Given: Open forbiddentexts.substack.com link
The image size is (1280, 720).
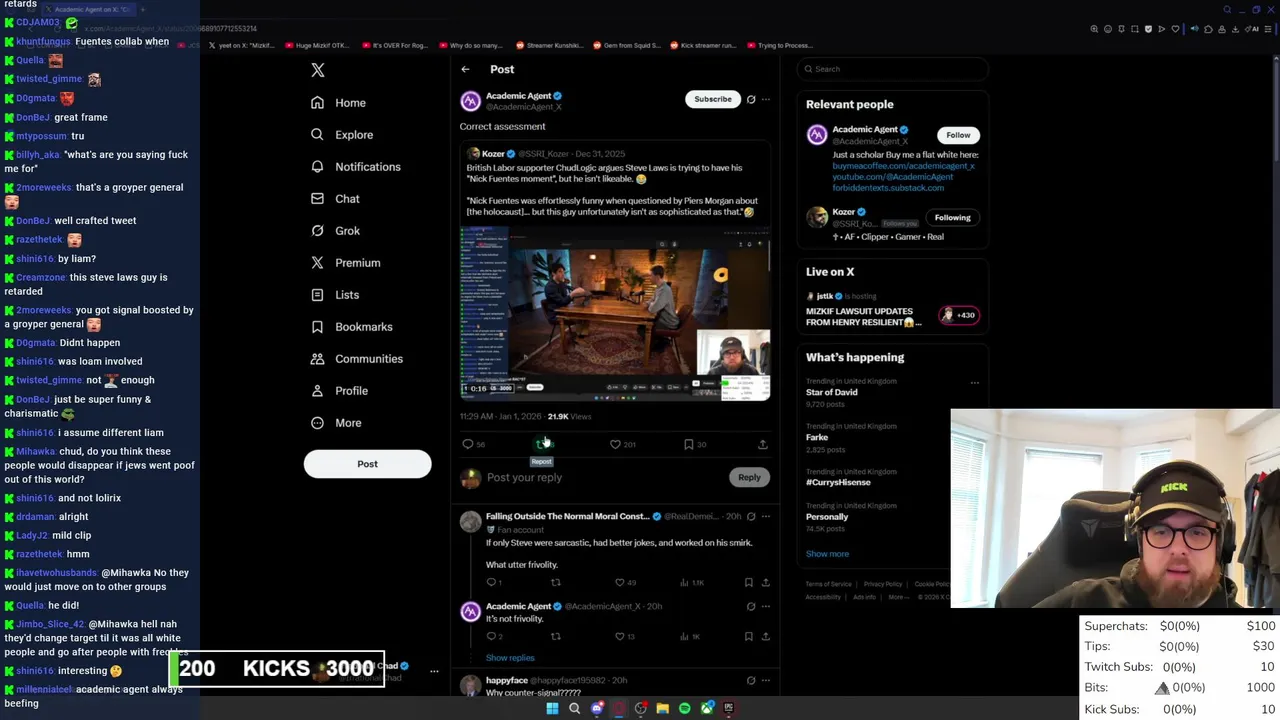Looking at the screenshot, I should click(x=888, y=188).
